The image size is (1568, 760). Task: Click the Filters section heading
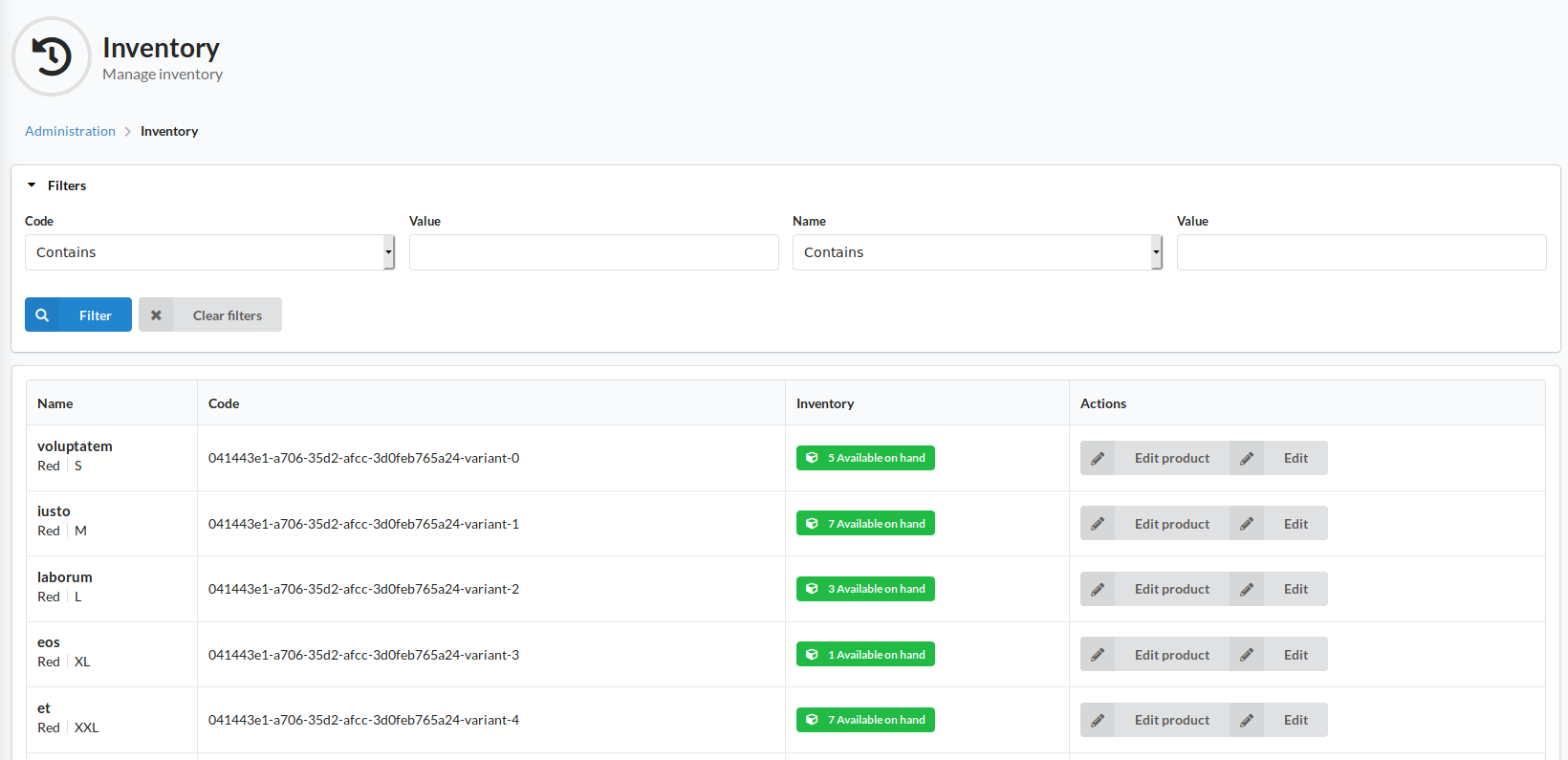click(x=67, y=185)
